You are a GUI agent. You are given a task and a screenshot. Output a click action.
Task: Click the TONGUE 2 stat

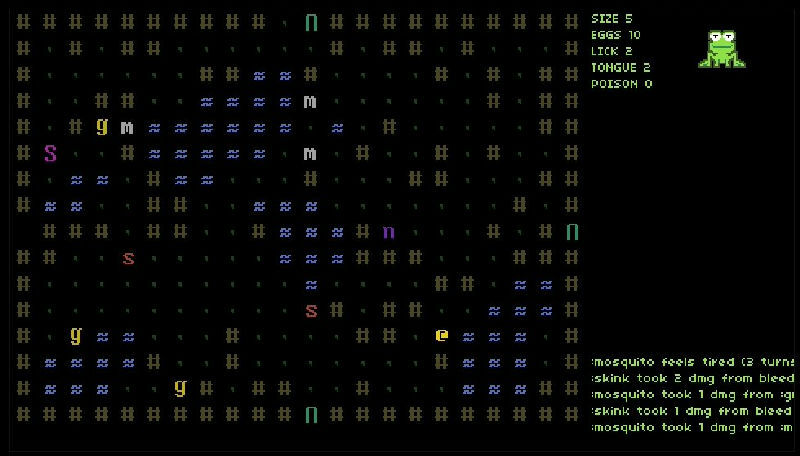(620, 68)
